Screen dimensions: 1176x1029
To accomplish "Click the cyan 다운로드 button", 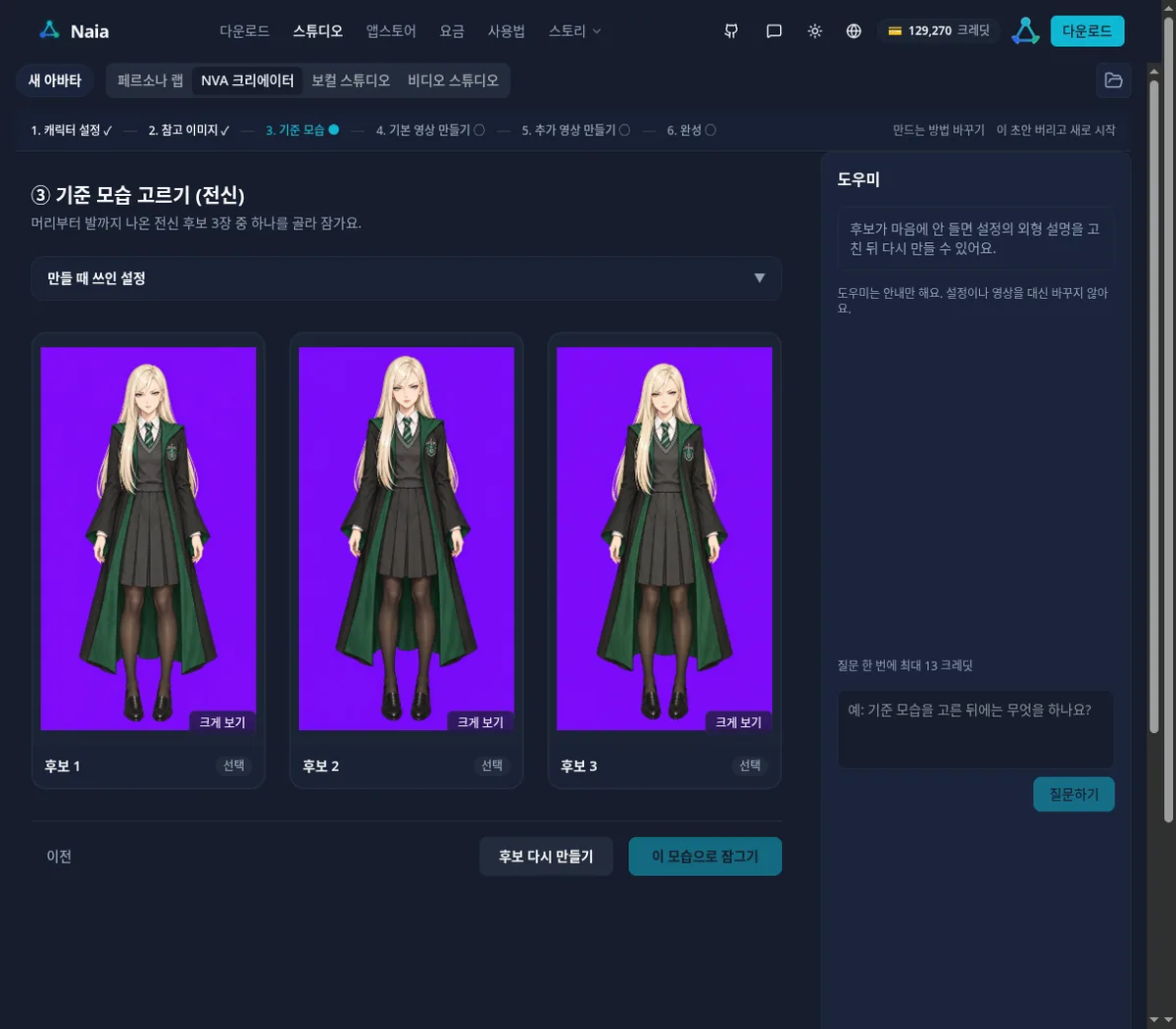I will (1087, 31).
